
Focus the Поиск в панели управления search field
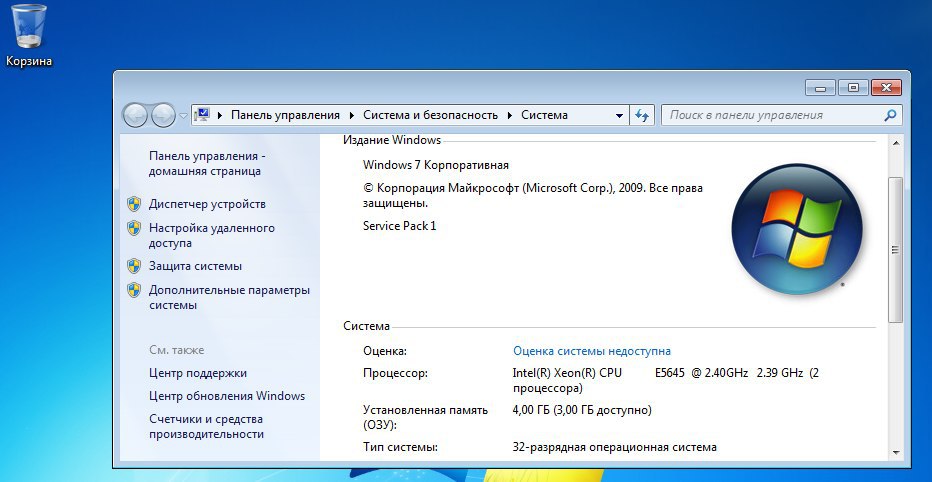click(782, 115)
